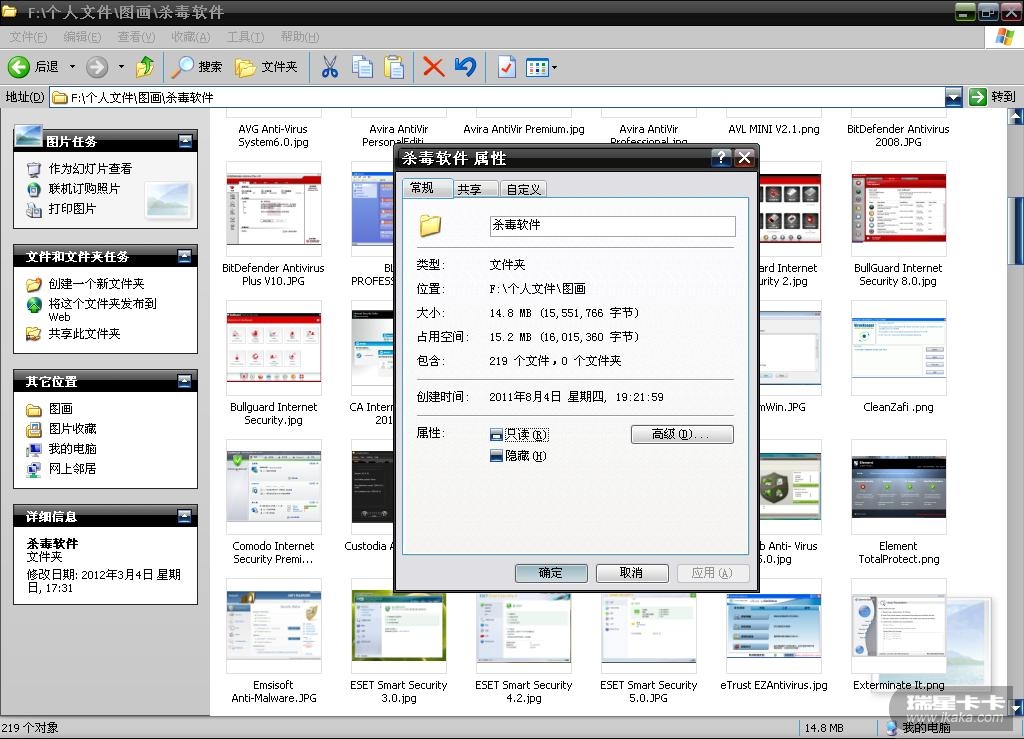Click the Undo arrow icon
1024x739 pixels.
point(465,67)
